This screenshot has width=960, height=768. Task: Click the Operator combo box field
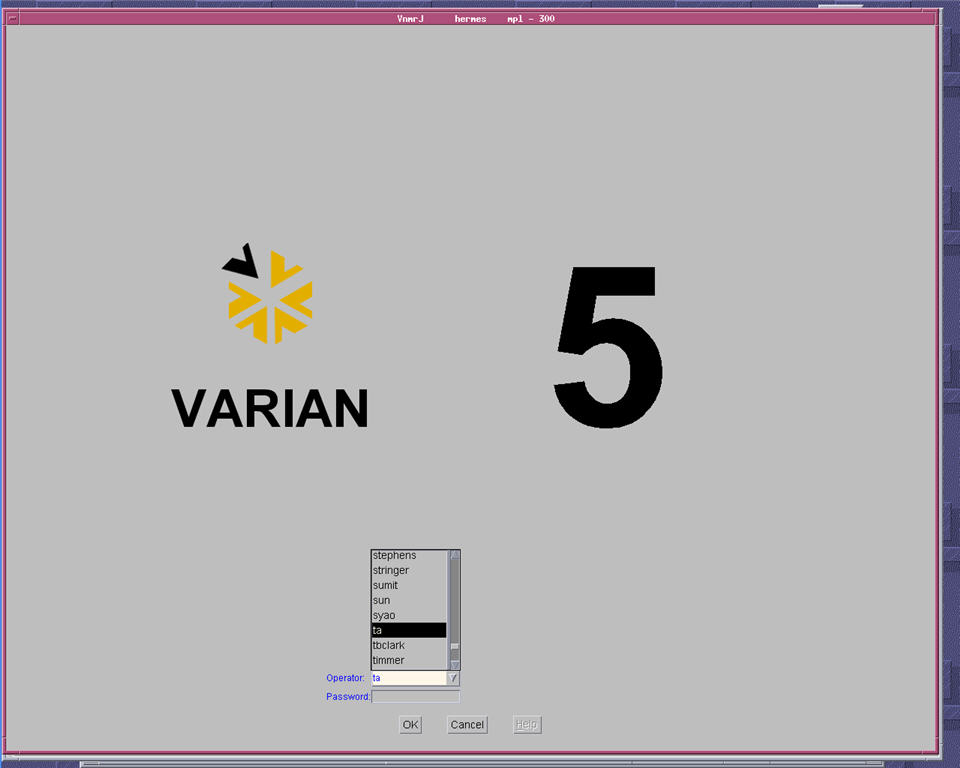(x=410, y=678)
